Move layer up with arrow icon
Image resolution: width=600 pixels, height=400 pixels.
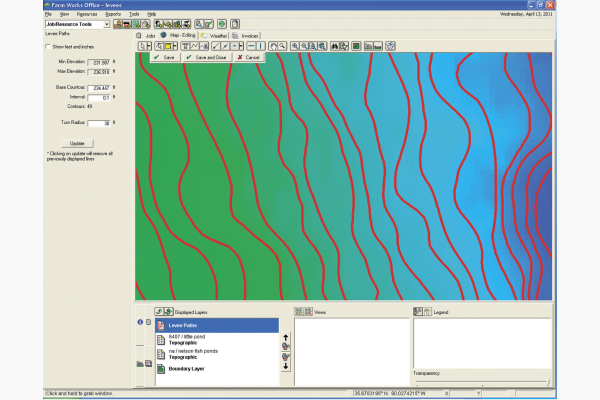click(x=285, y=339)
